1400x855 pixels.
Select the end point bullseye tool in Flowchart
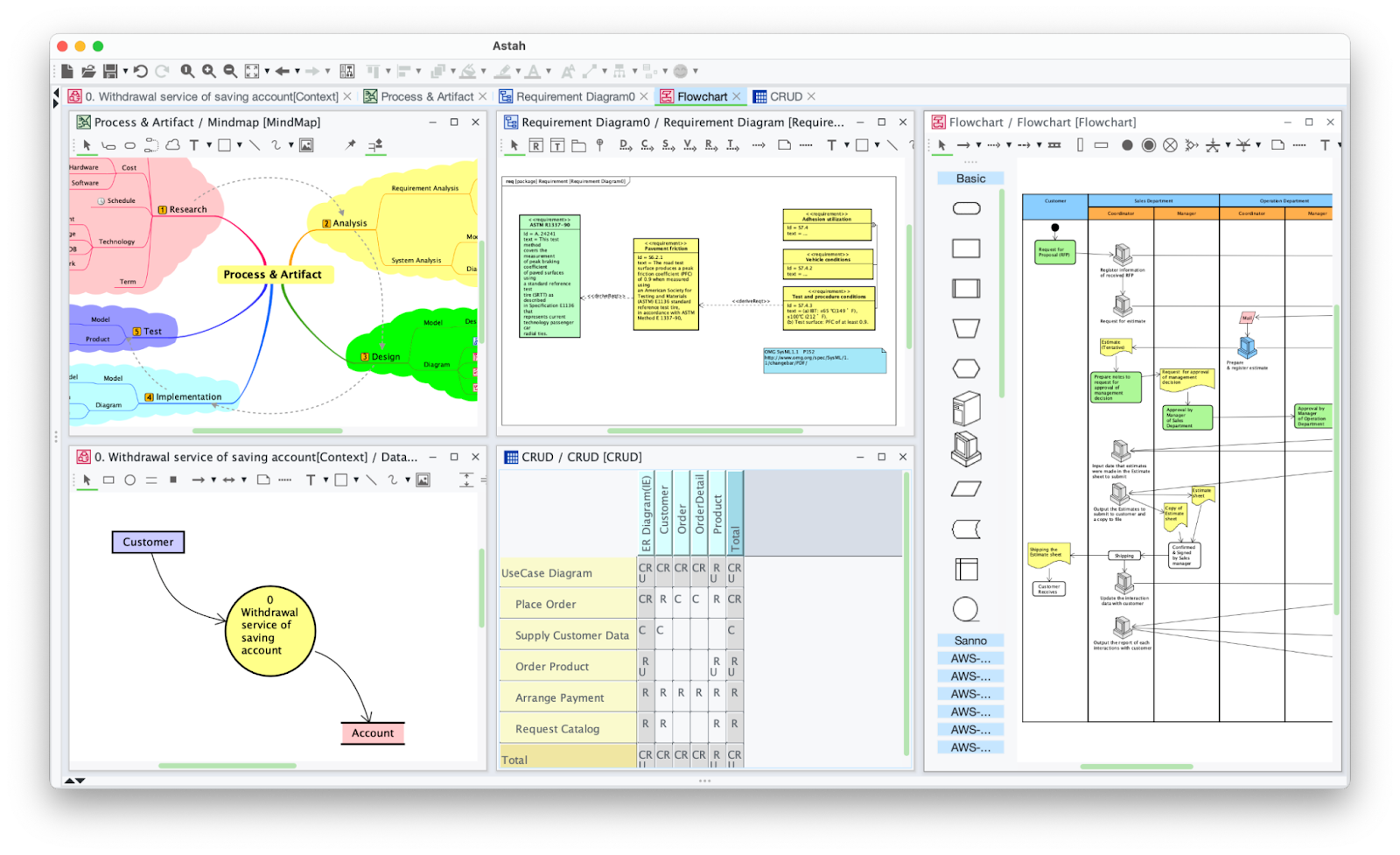tap(1149, 145)
